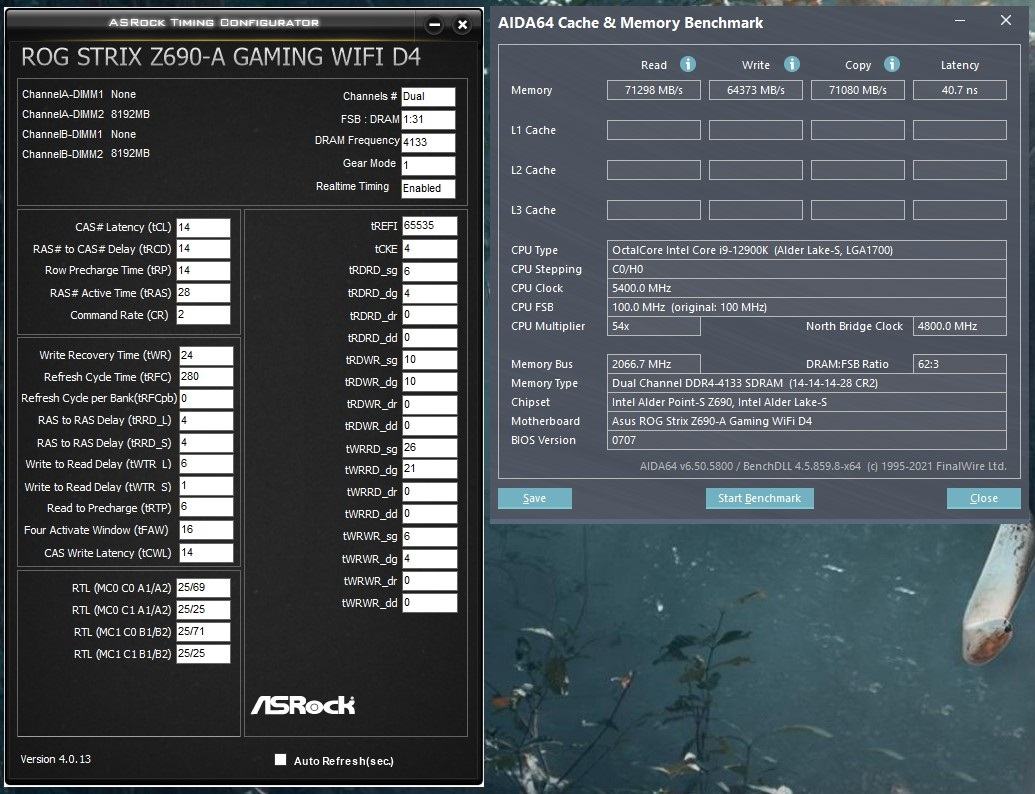
Task: Click the tWRRD_sg value field
Action: (x=429, y=448)
